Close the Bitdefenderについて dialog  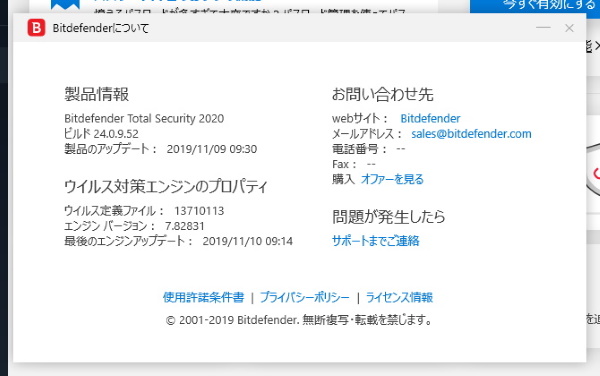tap(569, 28)
